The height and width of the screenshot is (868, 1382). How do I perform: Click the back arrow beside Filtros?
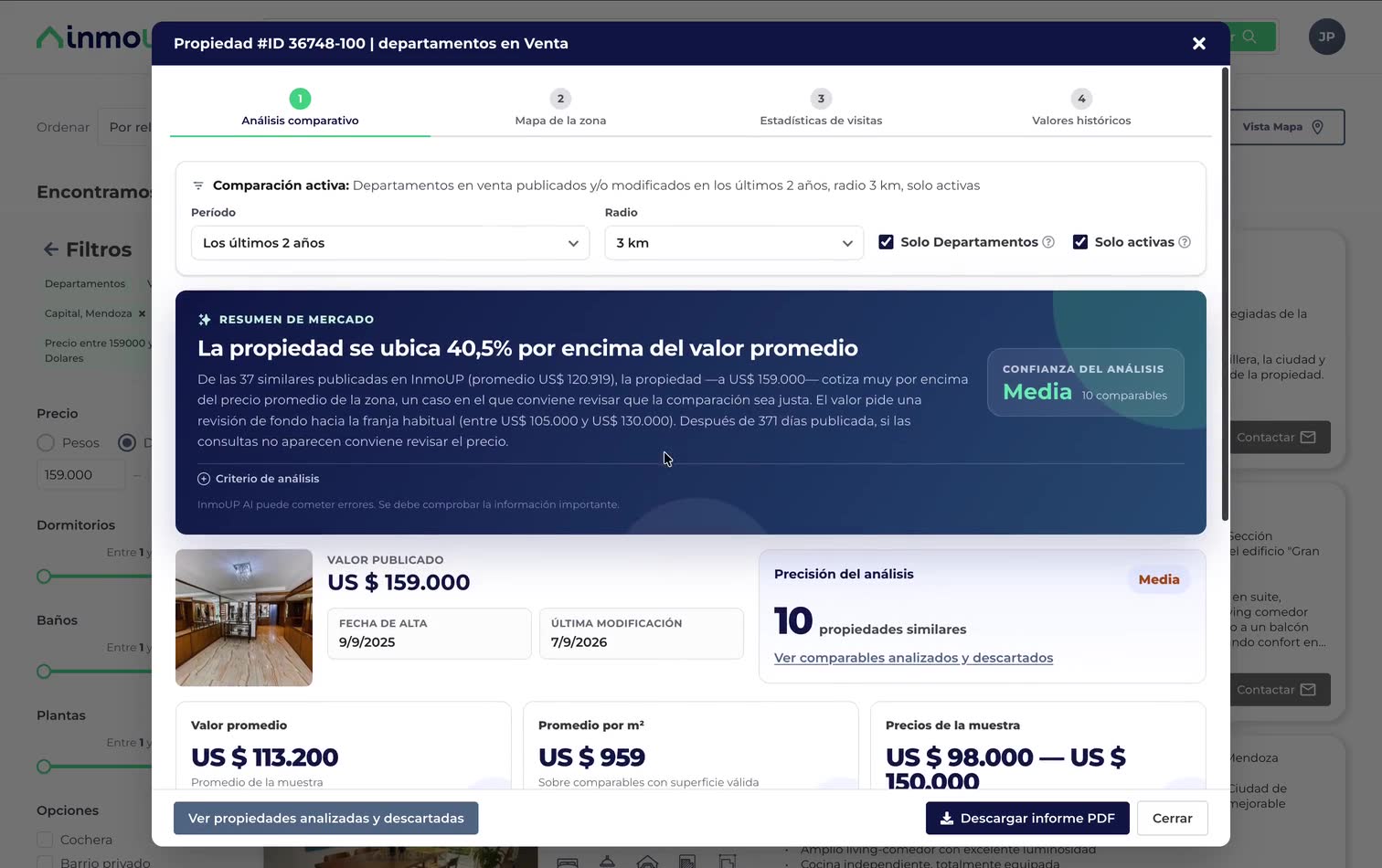[x=50, y=249]
